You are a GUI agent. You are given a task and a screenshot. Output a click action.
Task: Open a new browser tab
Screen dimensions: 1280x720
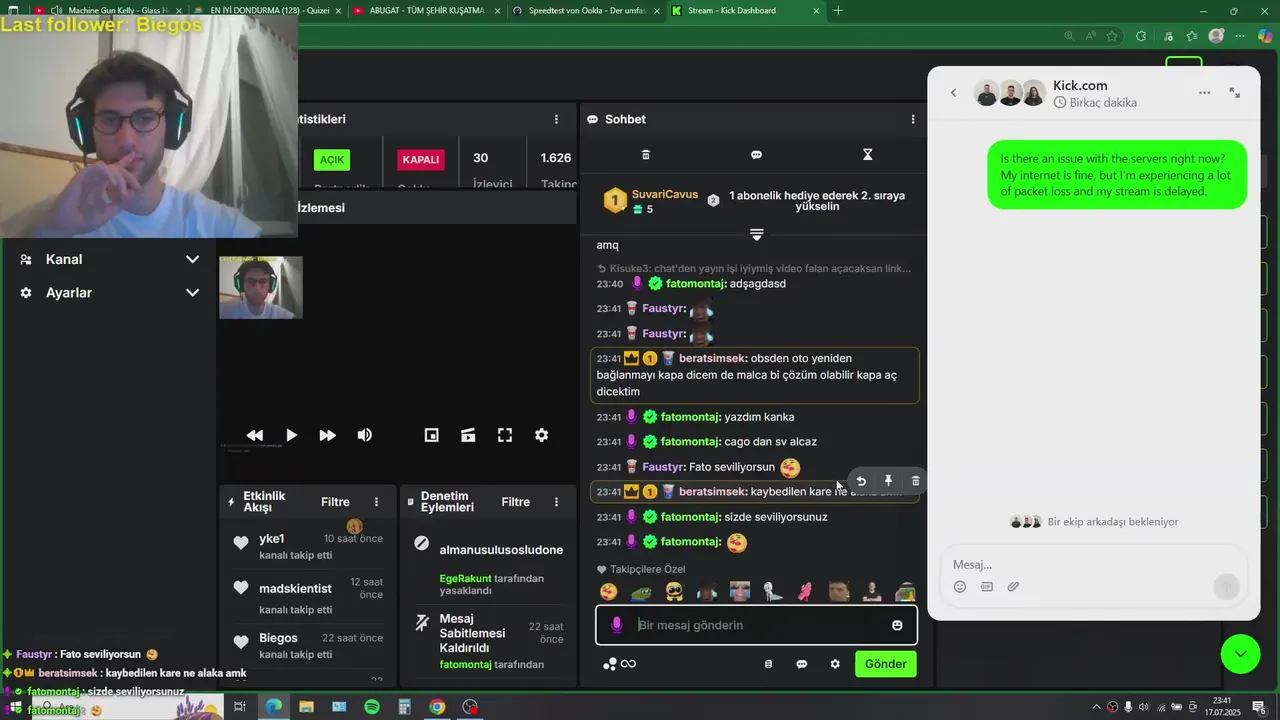point(838,11)
